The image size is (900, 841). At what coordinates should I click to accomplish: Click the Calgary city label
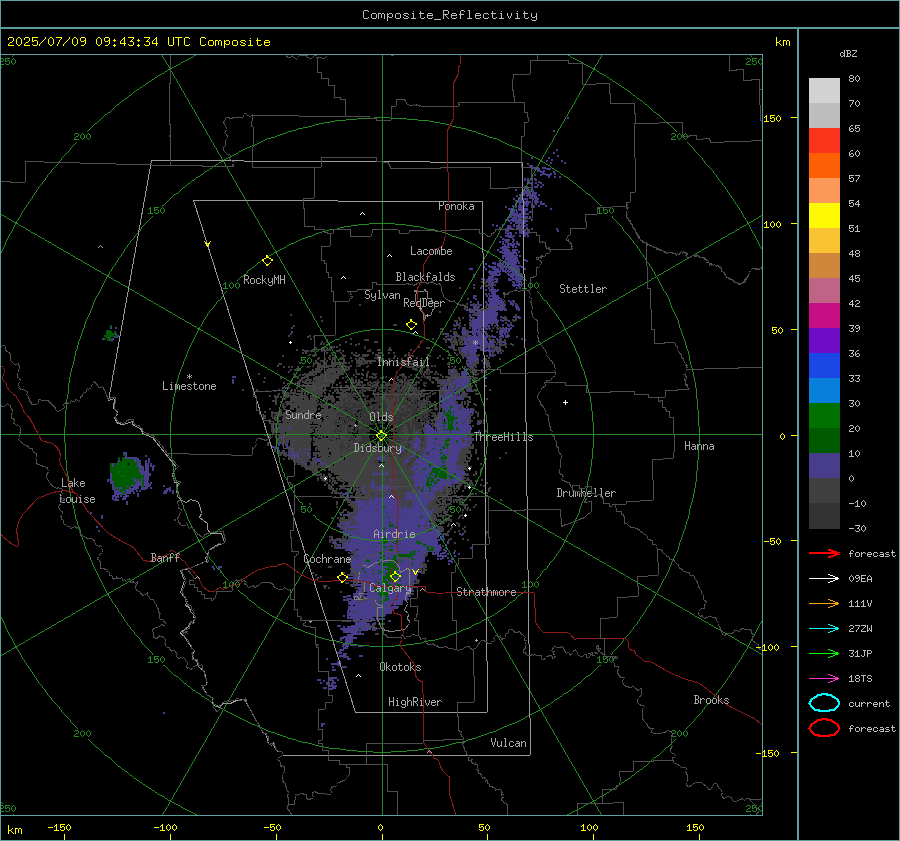pyautogui.click(x=390, y=588)
